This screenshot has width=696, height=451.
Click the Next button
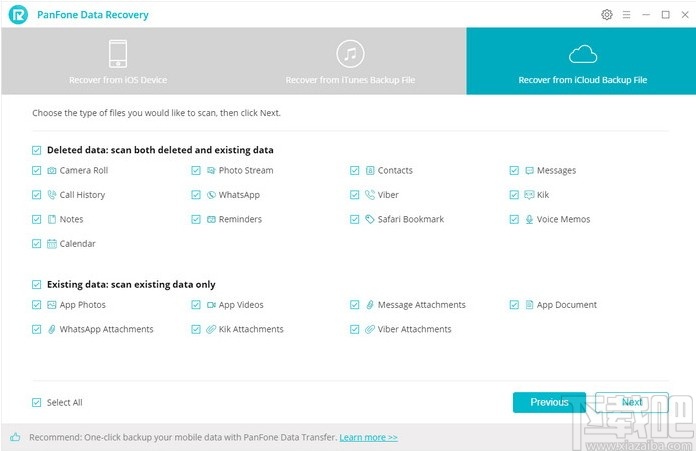(631, 402)
